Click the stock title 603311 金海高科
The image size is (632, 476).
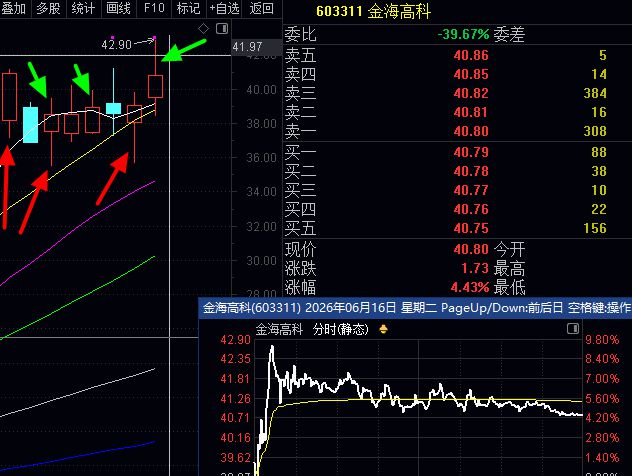373,11
